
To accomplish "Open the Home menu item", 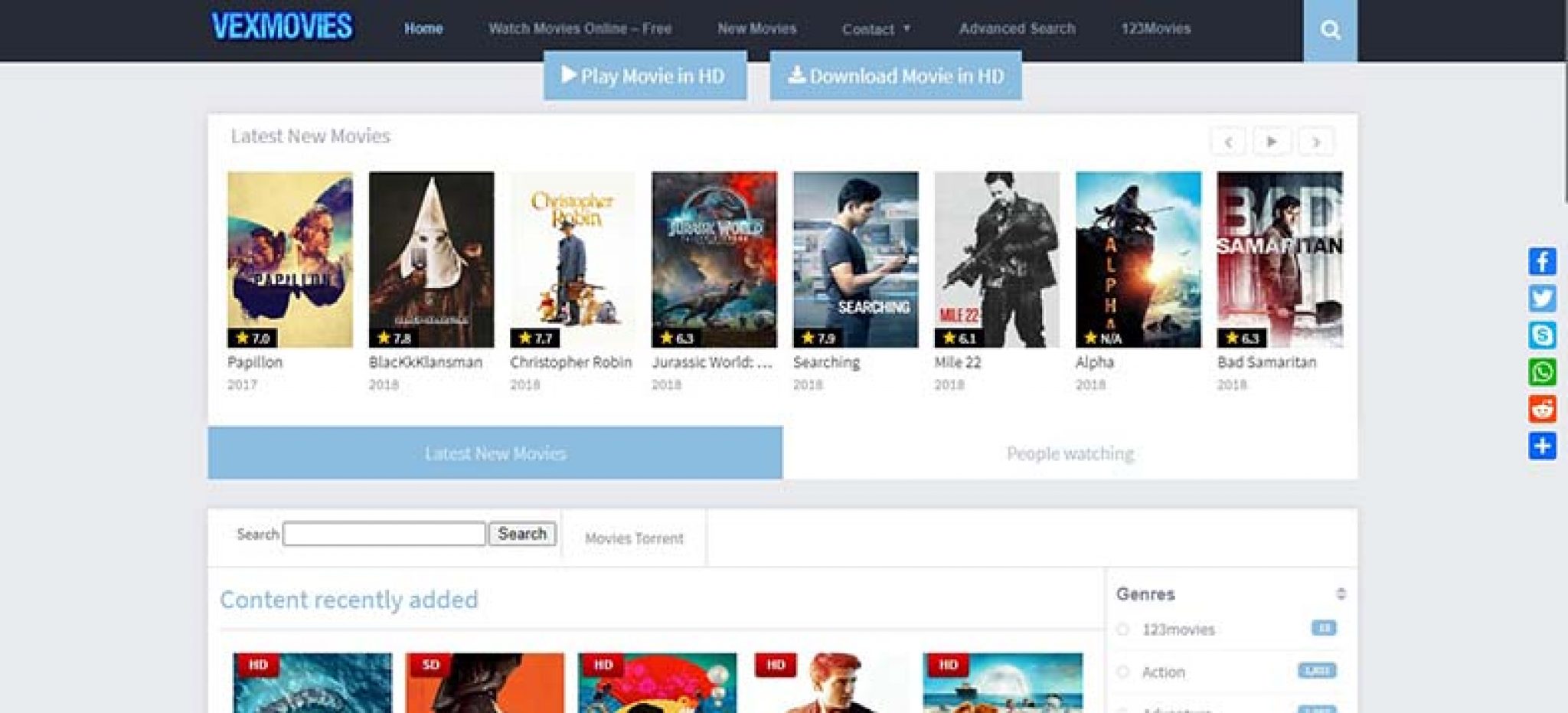I will (423, 28).
